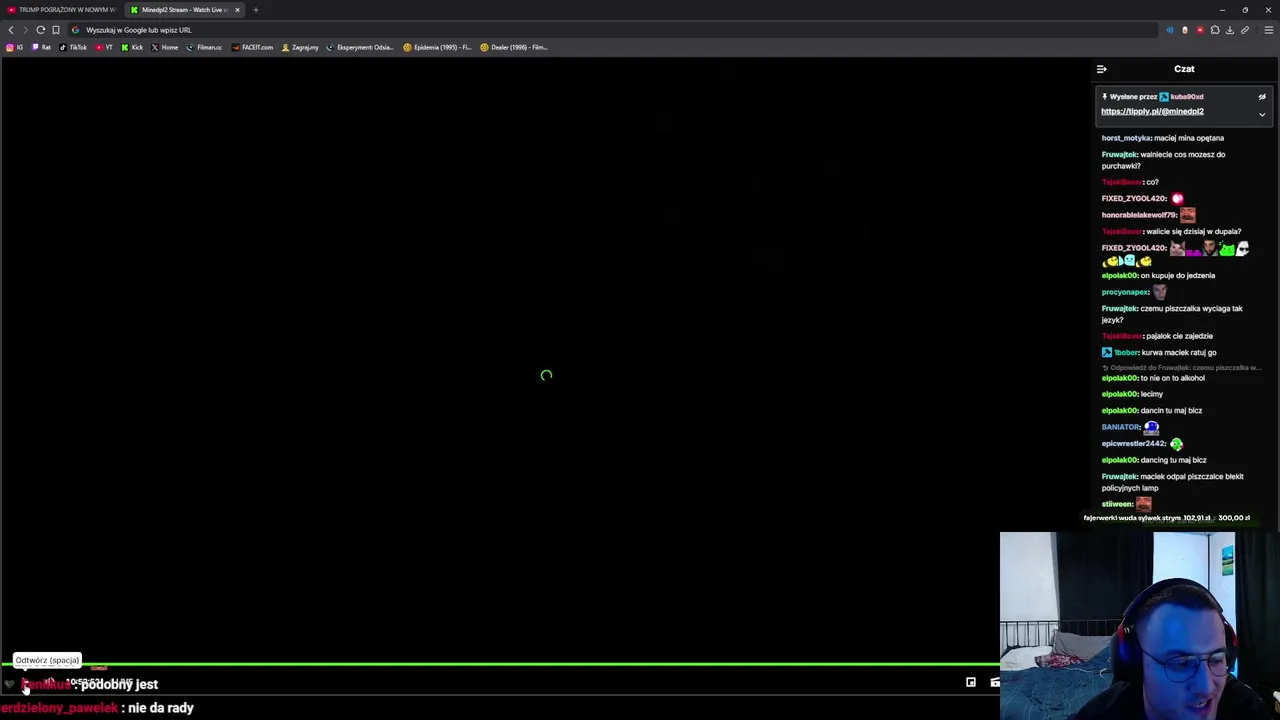Open the Zagraj.my bookmark
The height and width of the screenshot is (720, 1280).
coord(300,47)
